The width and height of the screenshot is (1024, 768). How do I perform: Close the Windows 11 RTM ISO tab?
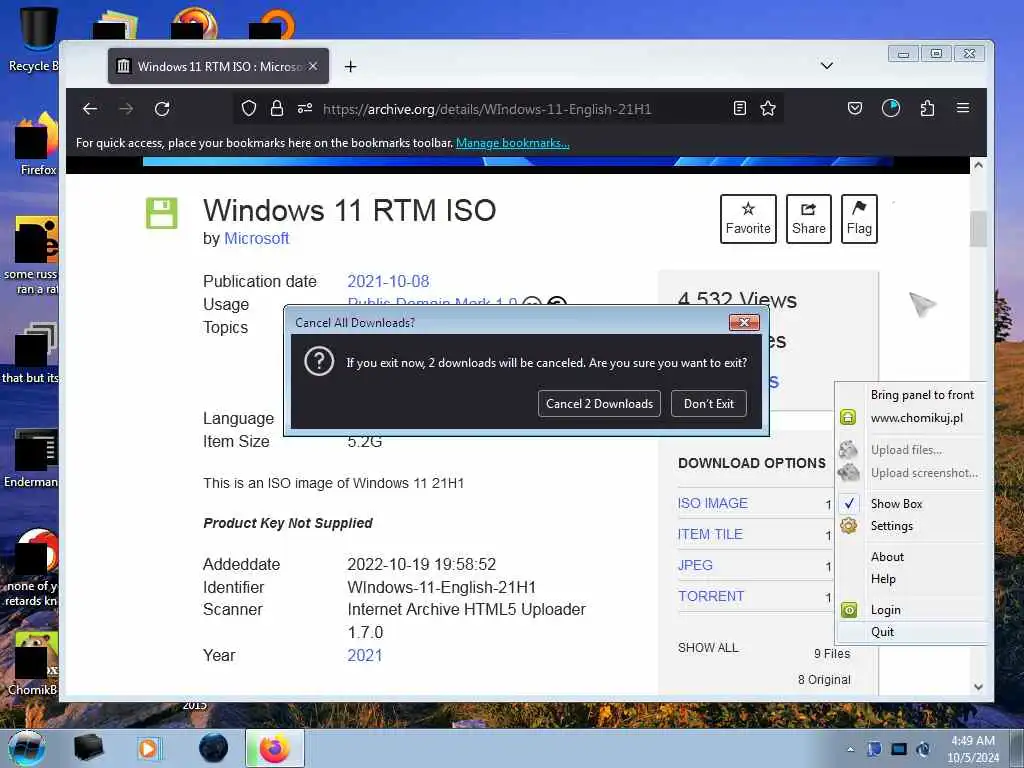click(x=313, y=67)
